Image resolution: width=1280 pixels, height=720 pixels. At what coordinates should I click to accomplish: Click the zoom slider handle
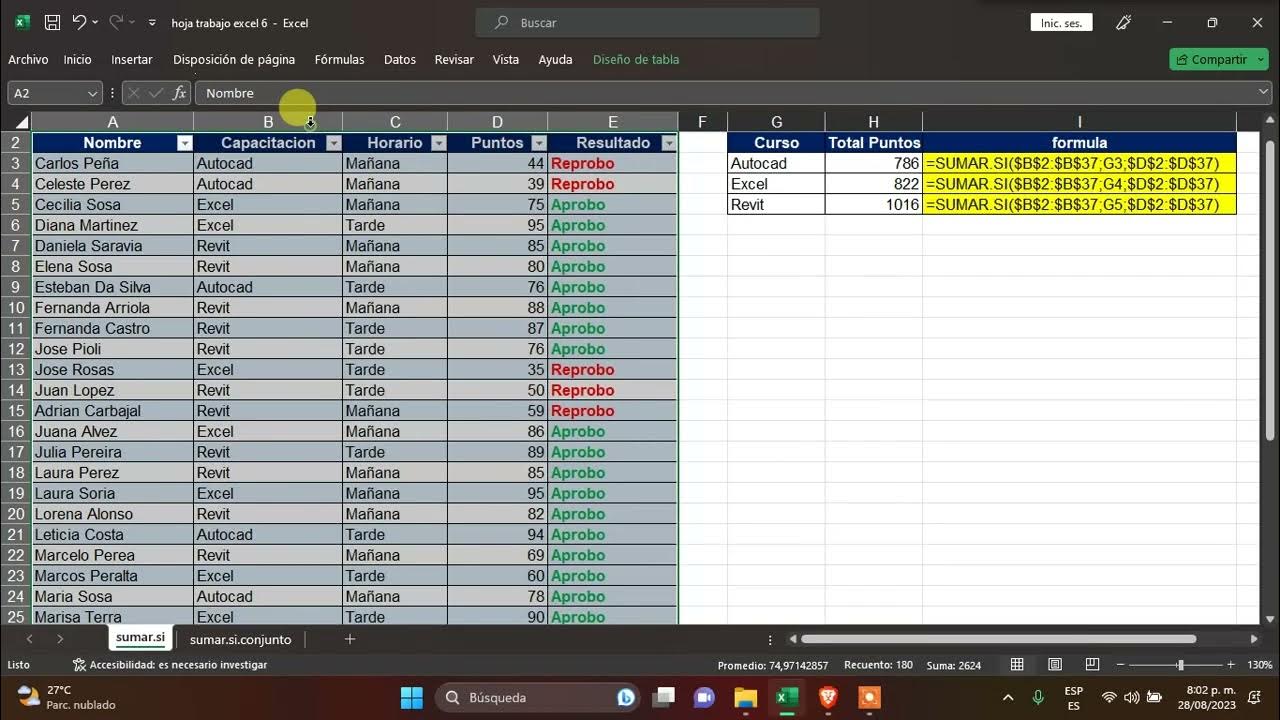[1180, 665]
